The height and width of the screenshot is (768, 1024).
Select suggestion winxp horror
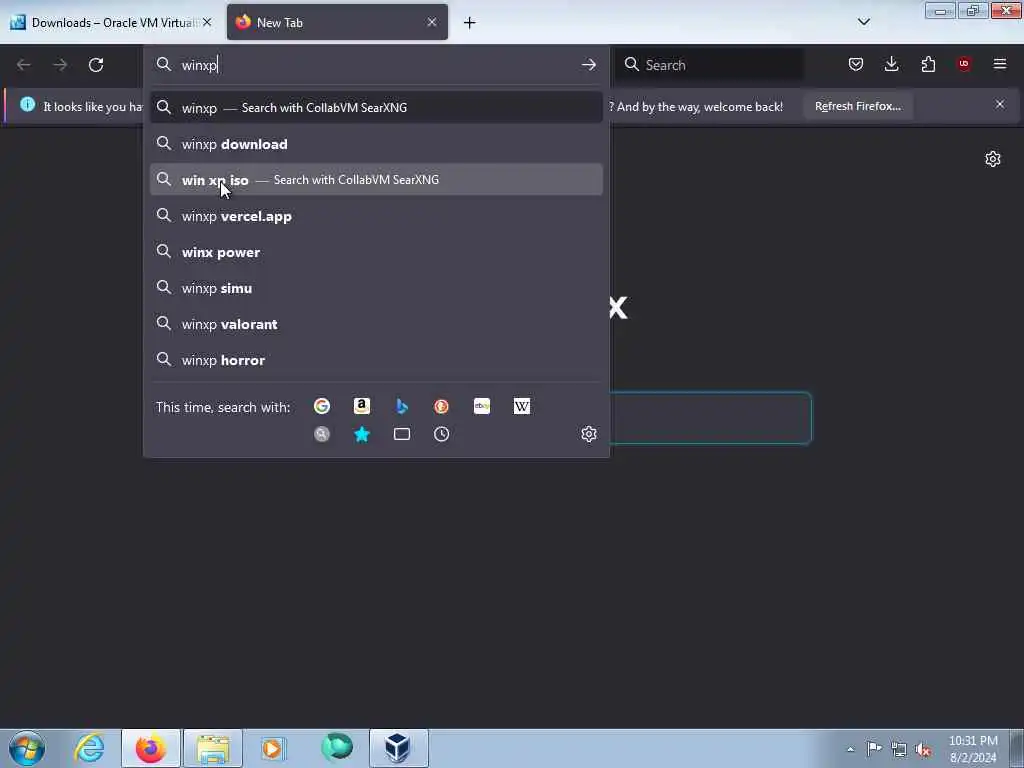[x=376, y=360]
